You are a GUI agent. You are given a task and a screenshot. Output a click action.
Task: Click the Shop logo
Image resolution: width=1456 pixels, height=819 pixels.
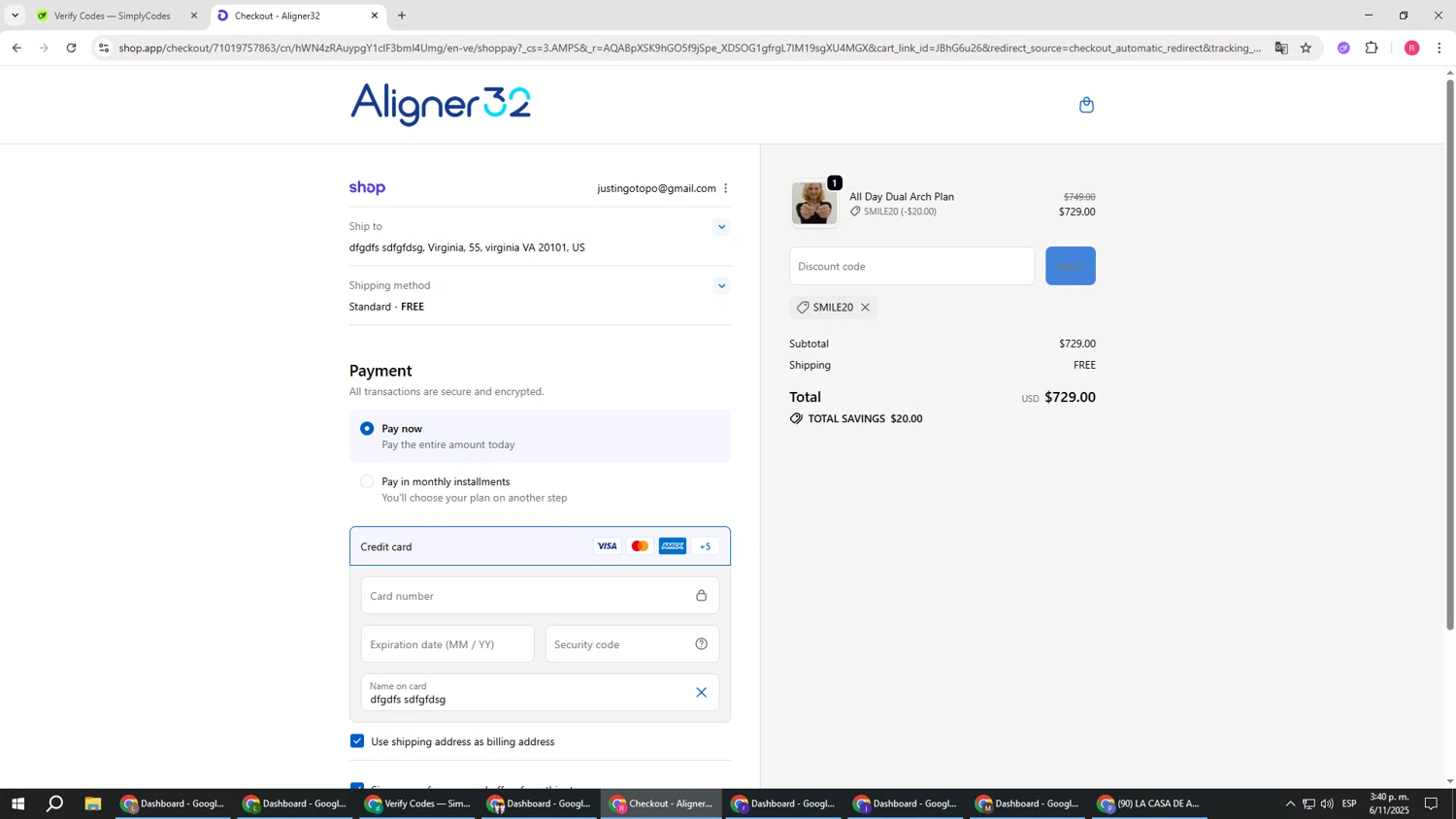pos(367,188)
